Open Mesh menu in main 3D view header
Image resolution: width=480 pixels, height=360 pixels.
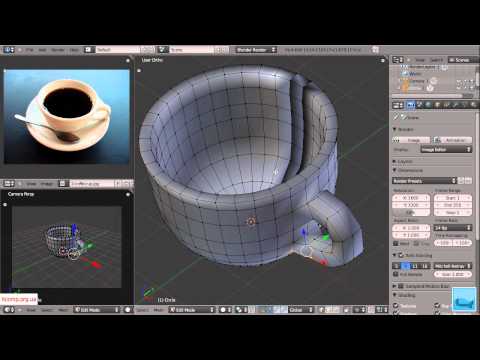tap(159, 310)
